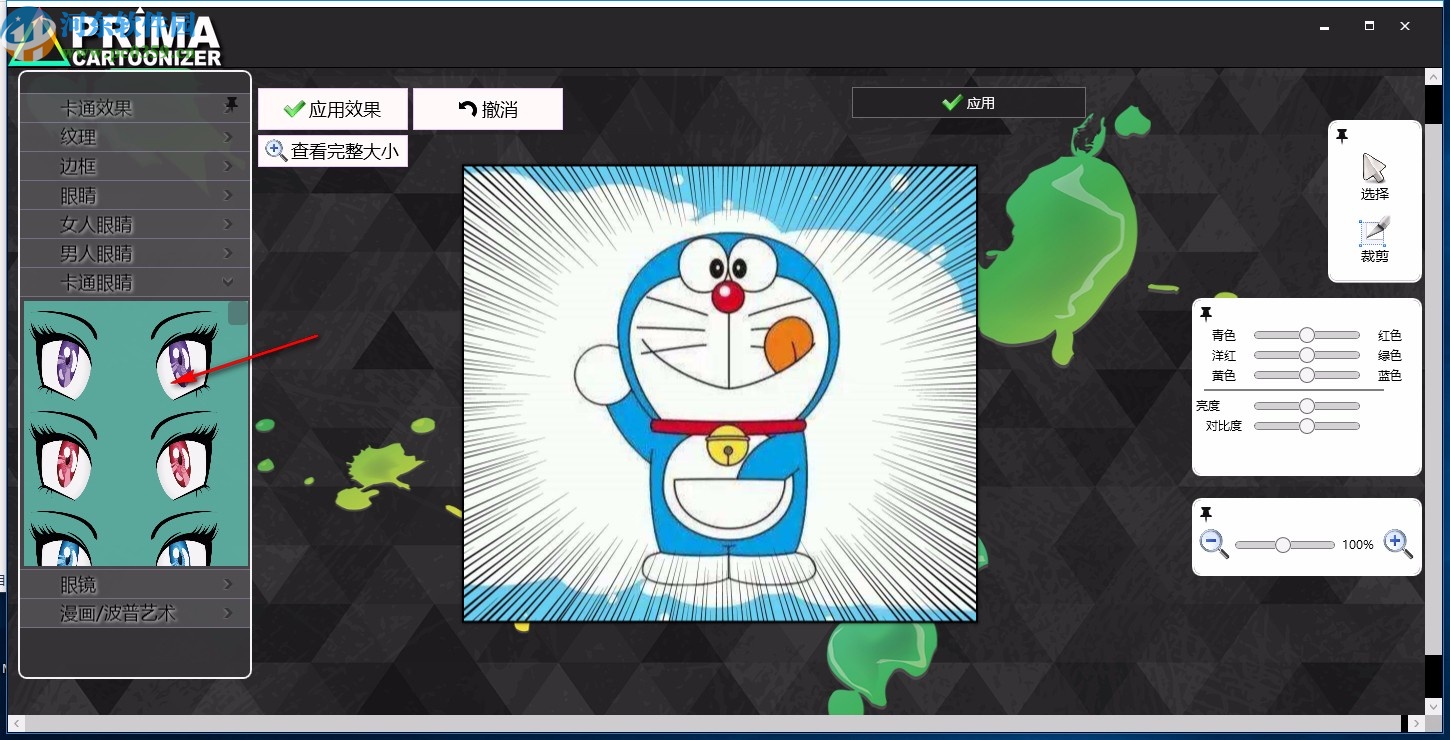
Task: Click the magnifier icon on 查看完整大小
Action: [276, 150]
